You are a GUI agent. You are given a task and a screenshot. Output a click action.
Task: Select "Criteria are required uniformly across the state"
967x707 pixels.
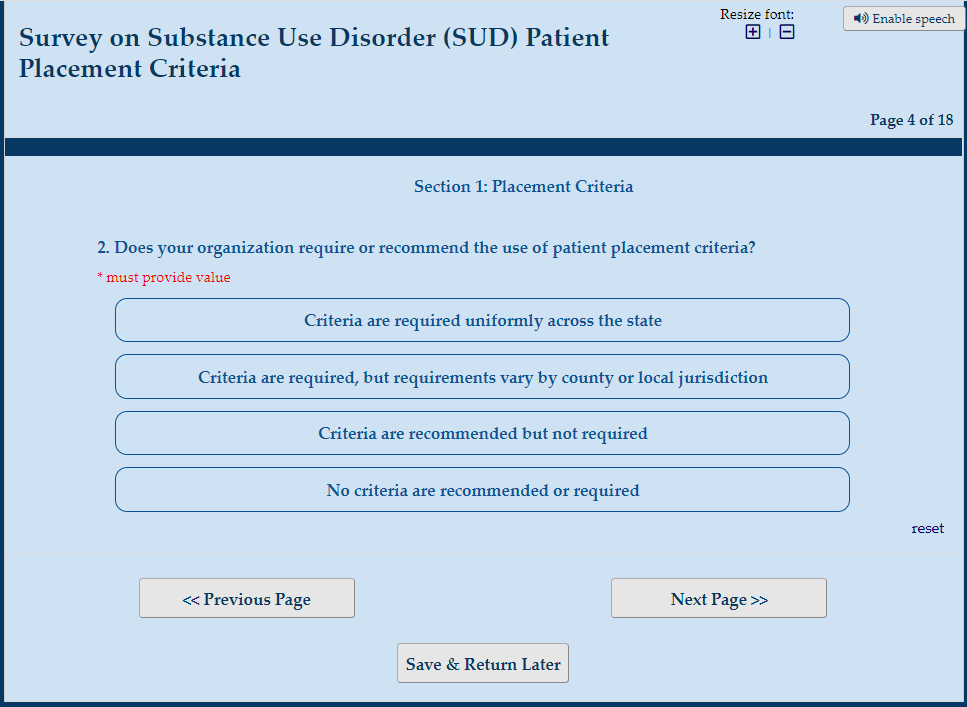coord(482,321)
